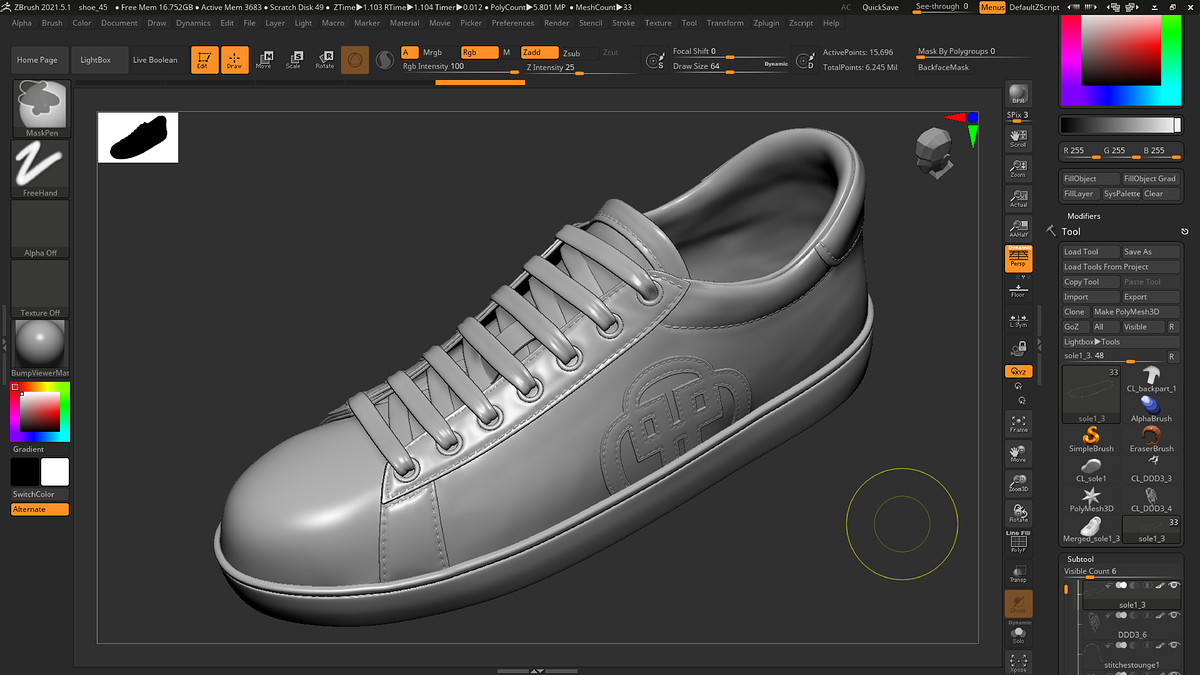This screenshot has height=675, width=1200.
Task: Toggle Live Boolean
Action: 155,60
